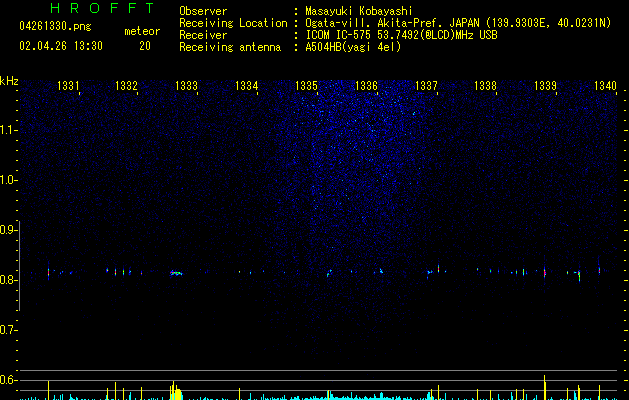Click the HROFFT title text
The width and height of the screenshot is (629, 400).
click(x=102, y=8)
